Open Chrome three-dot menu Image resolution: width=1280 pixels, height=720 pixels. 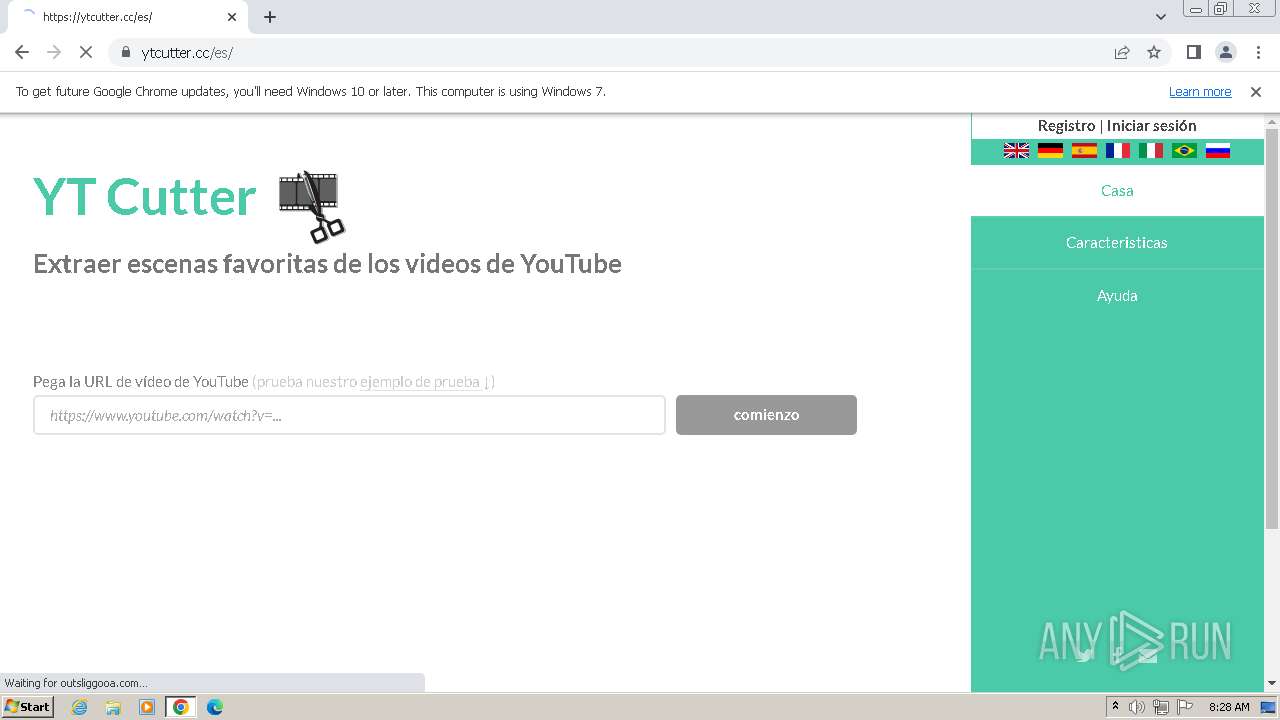[x=1258, y=52]
